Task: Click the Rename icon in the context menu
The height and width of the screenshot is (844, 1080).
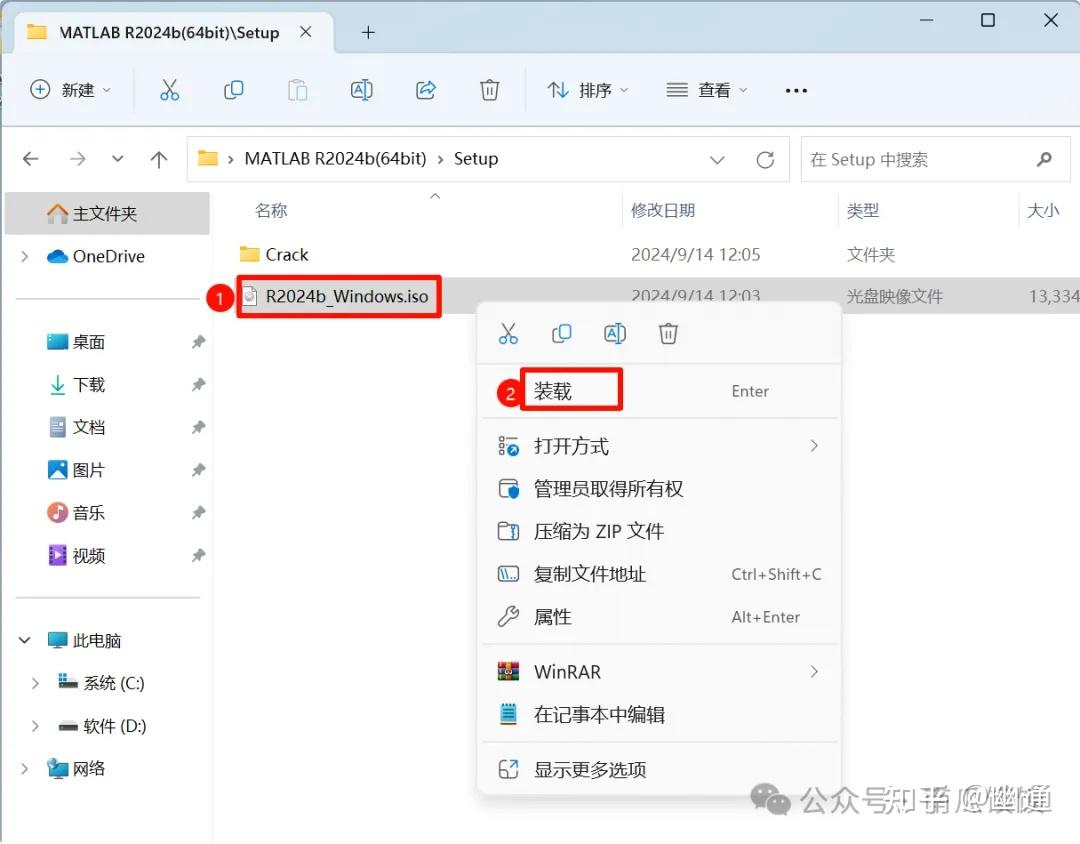Action: [615, 333]
